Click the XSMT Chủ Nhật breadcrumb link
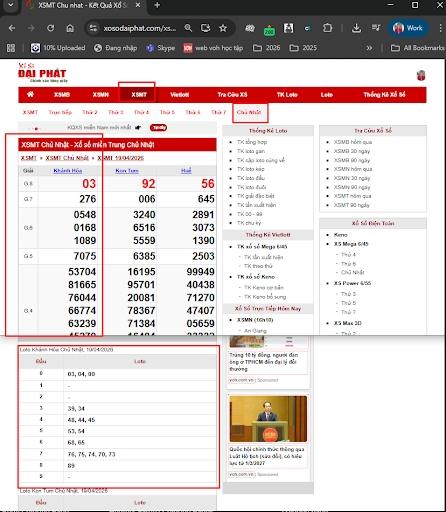The width and height of the screenshot is (446, 512). [67, 158]
